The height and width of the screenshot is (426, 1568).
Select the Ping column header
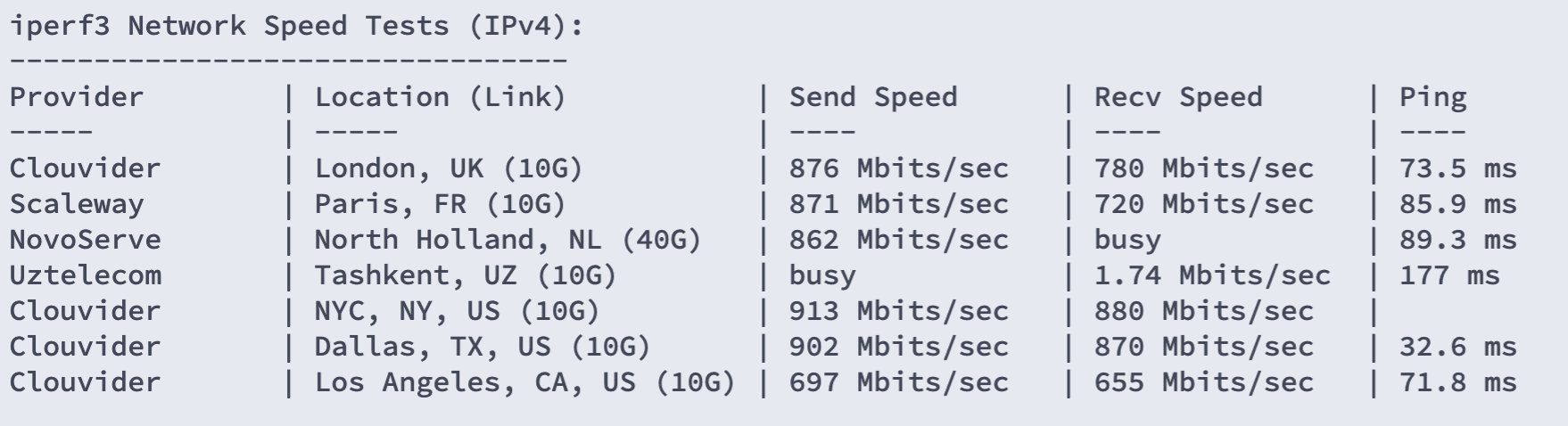click(x=1432, y=97)
